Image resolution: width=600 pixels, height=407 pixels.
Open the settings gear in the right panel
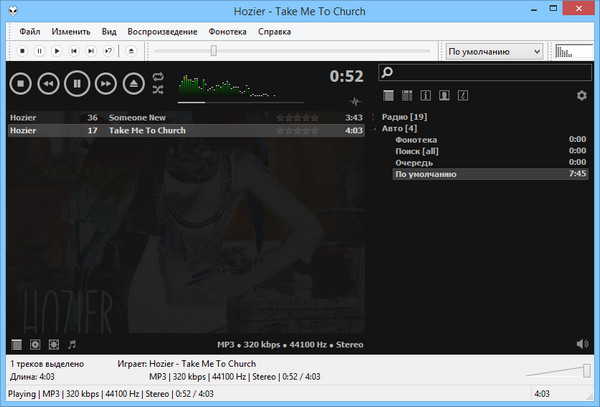[x=582, y=96]
